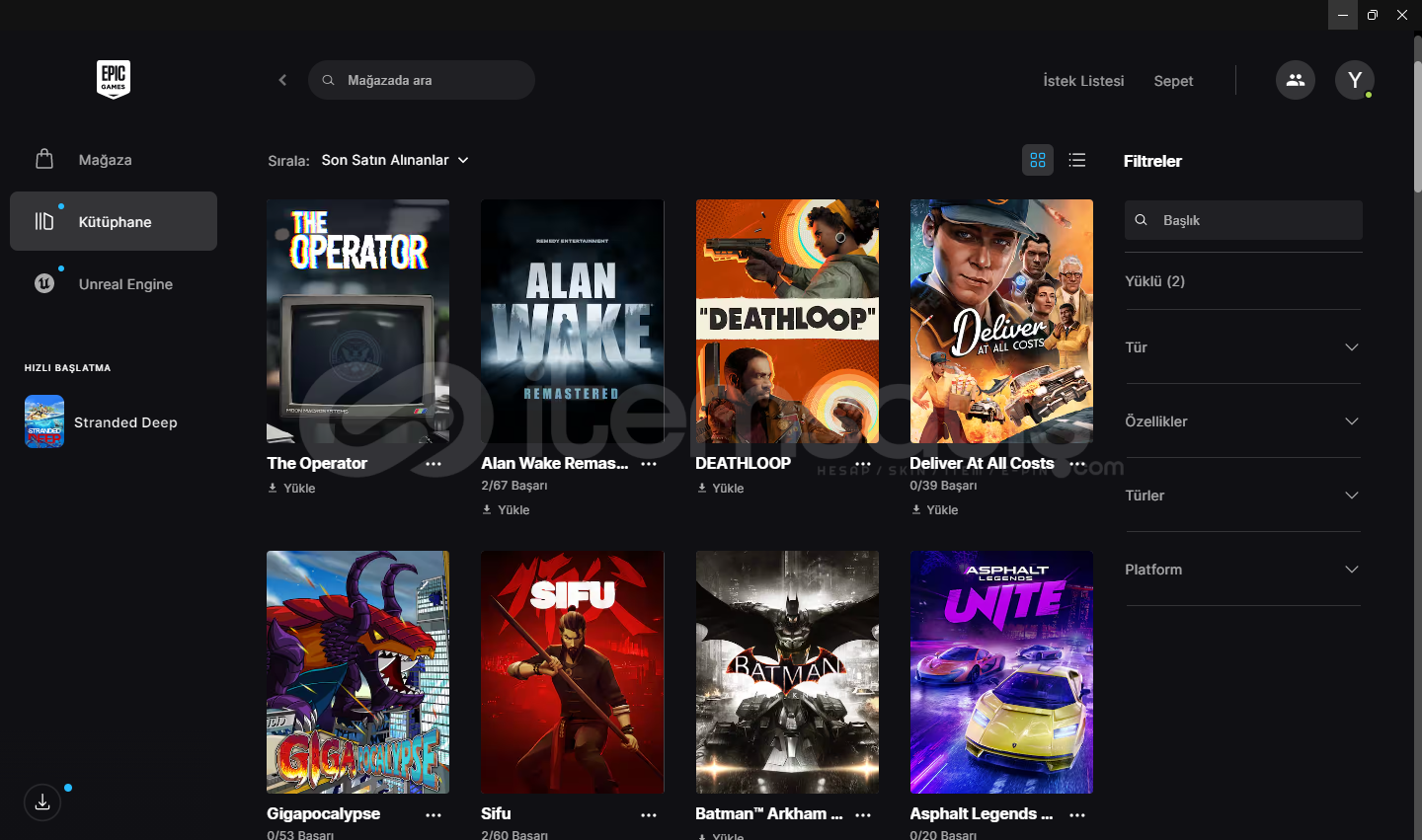Click the Mağazada ara search field
This screenshot has height=840, width=1422.
(422, 80)
